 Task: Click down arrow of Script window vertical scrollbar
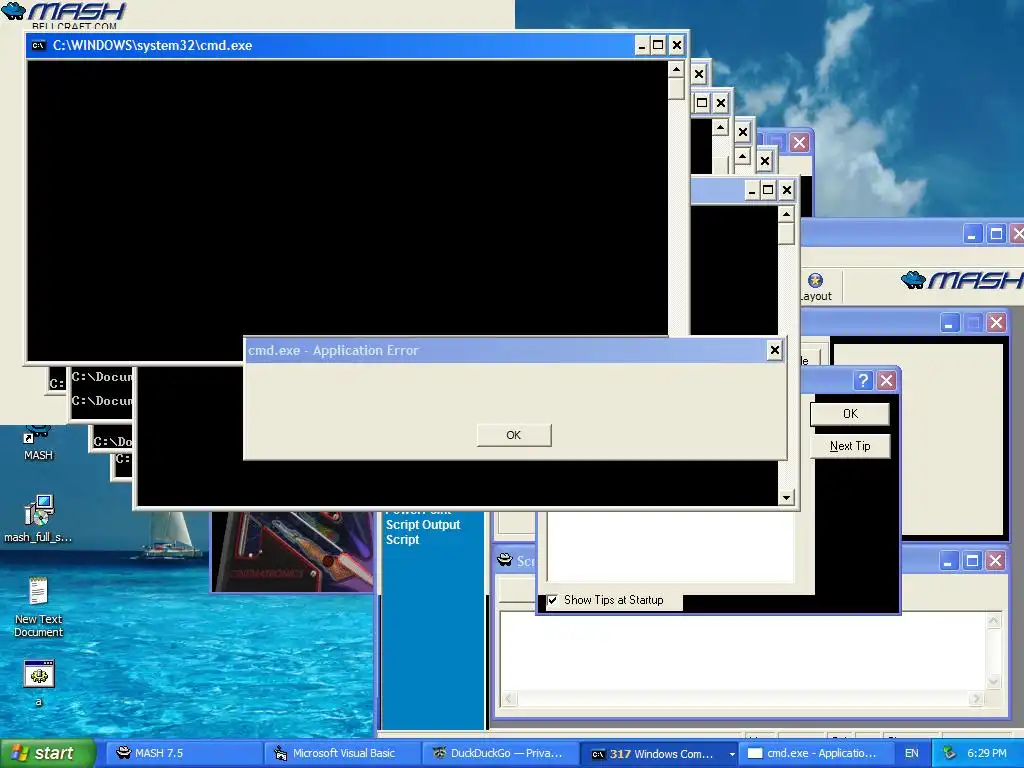pyautogui.click(x=994, y=682)
